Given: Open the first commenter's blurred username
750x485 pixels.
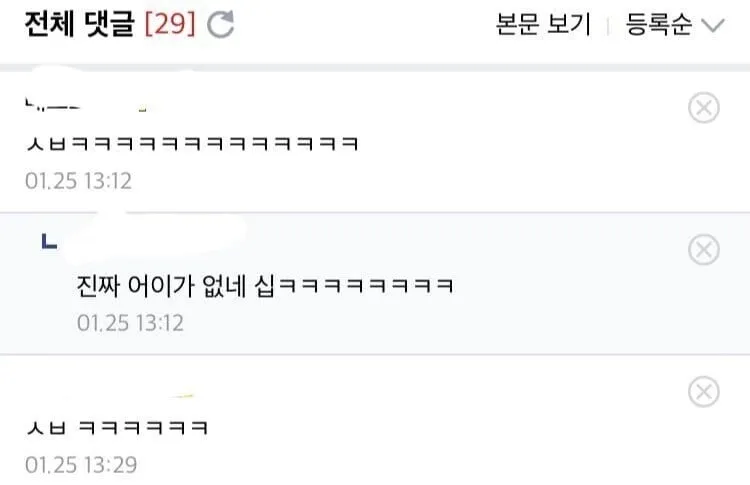Looking at the screenshot, I should click(86, 105).
